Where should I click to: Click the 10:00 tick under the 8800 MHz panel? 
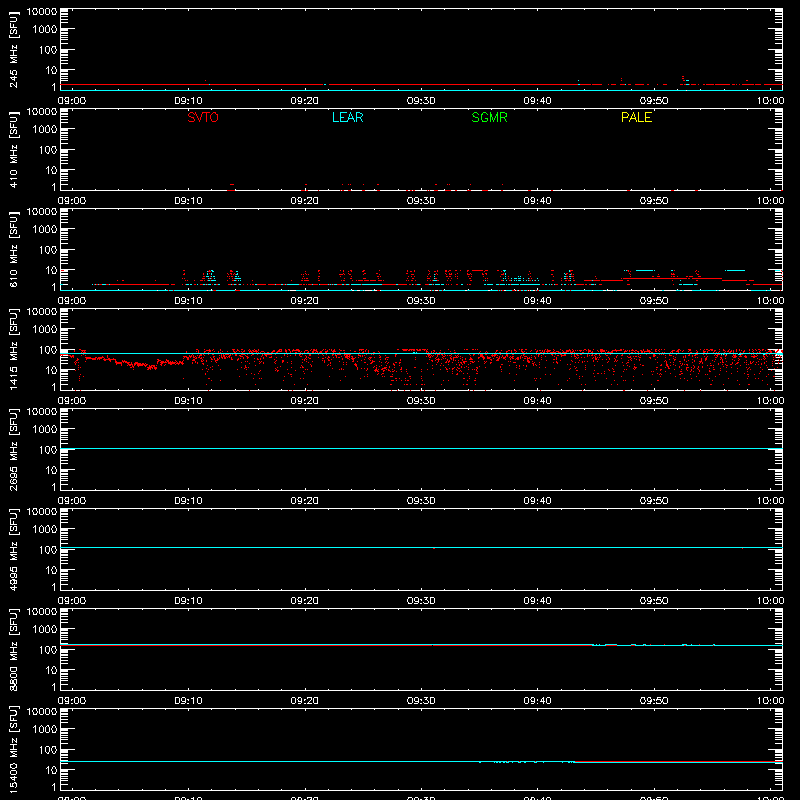click(x=770, y=701)
